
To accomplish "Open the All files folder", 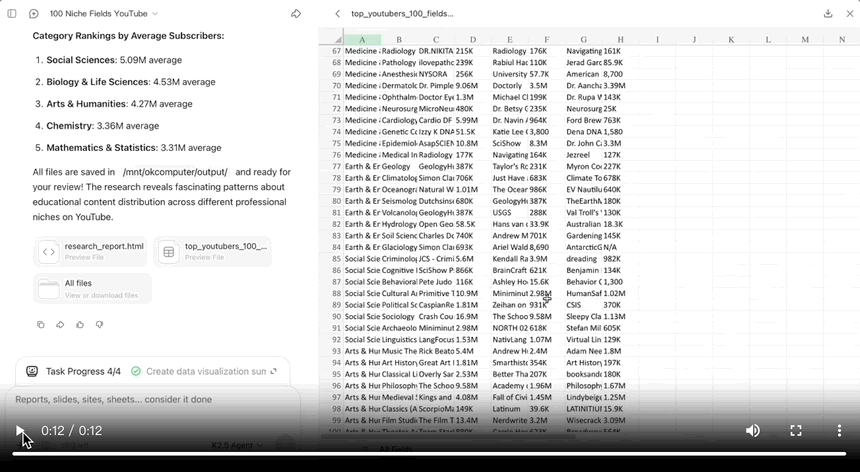I will point(93,288).
